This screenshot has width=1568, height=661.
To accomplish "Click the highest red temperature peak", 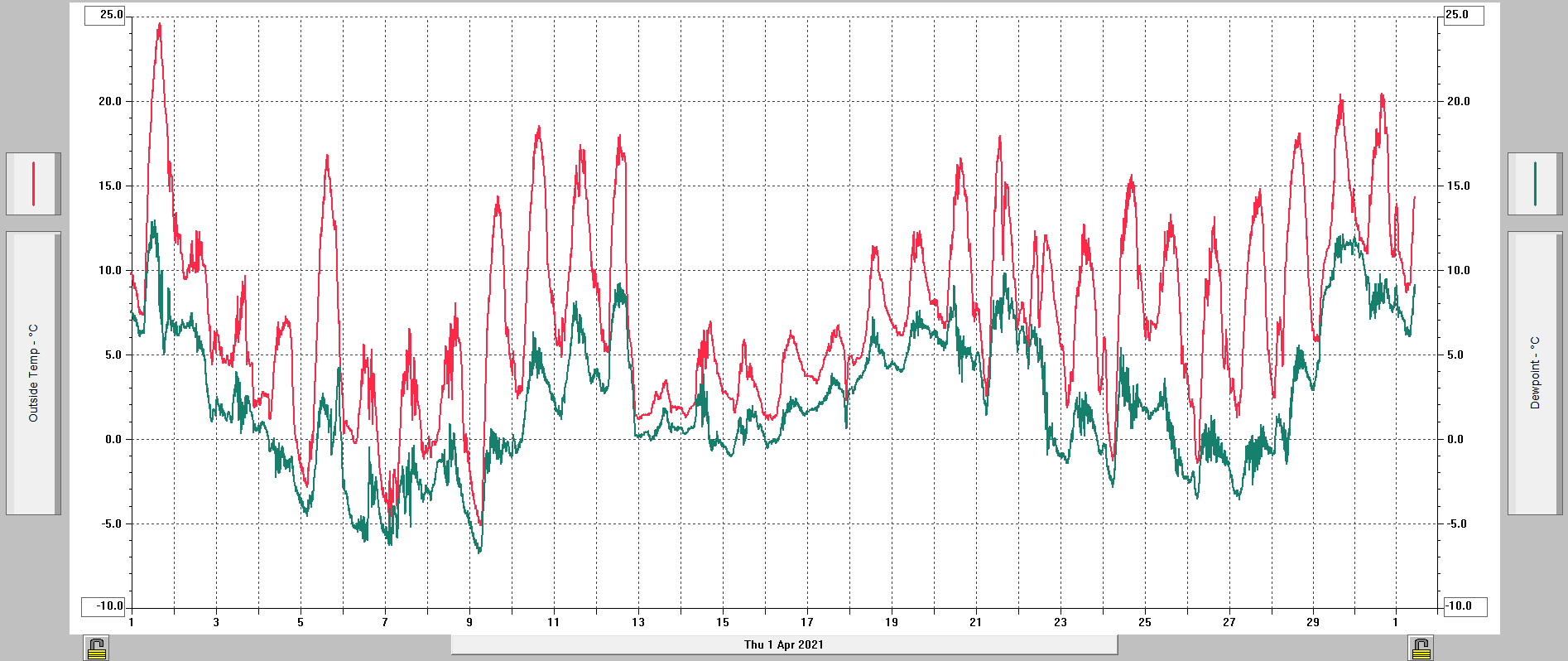I will (x=159, y=25).
